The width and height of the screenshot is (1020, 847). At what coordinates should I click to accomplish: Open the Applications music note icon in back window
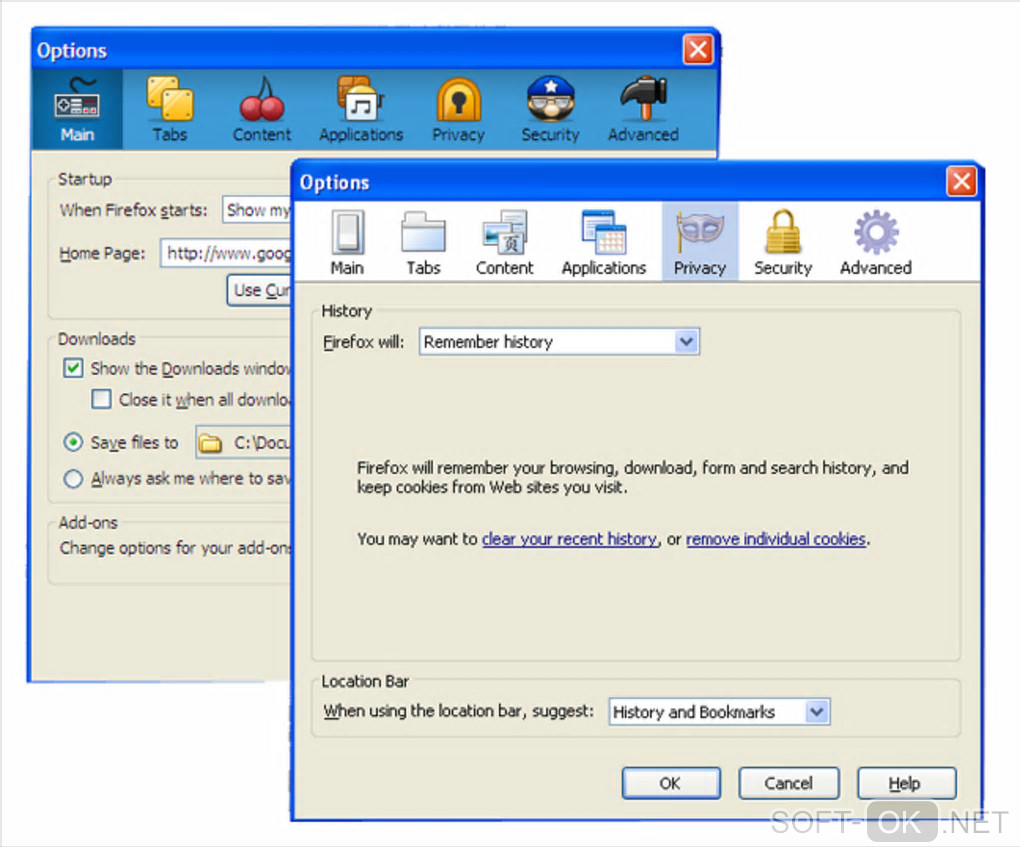coord(361,99)
